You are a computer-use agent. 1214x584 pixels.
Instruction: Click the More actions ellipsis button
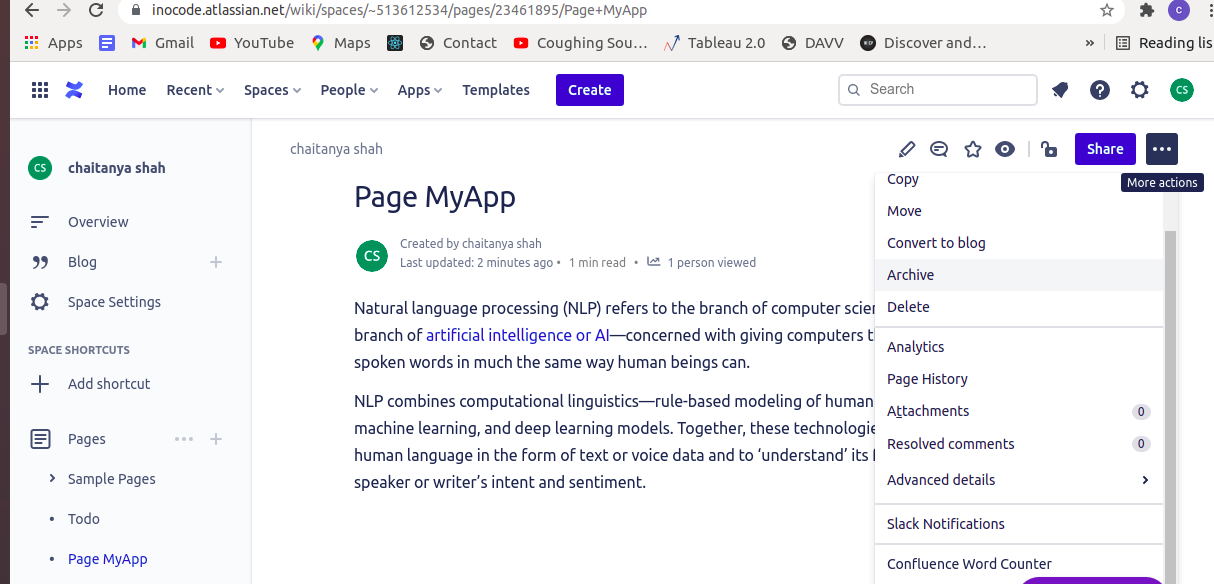(x=1161, y=149)
